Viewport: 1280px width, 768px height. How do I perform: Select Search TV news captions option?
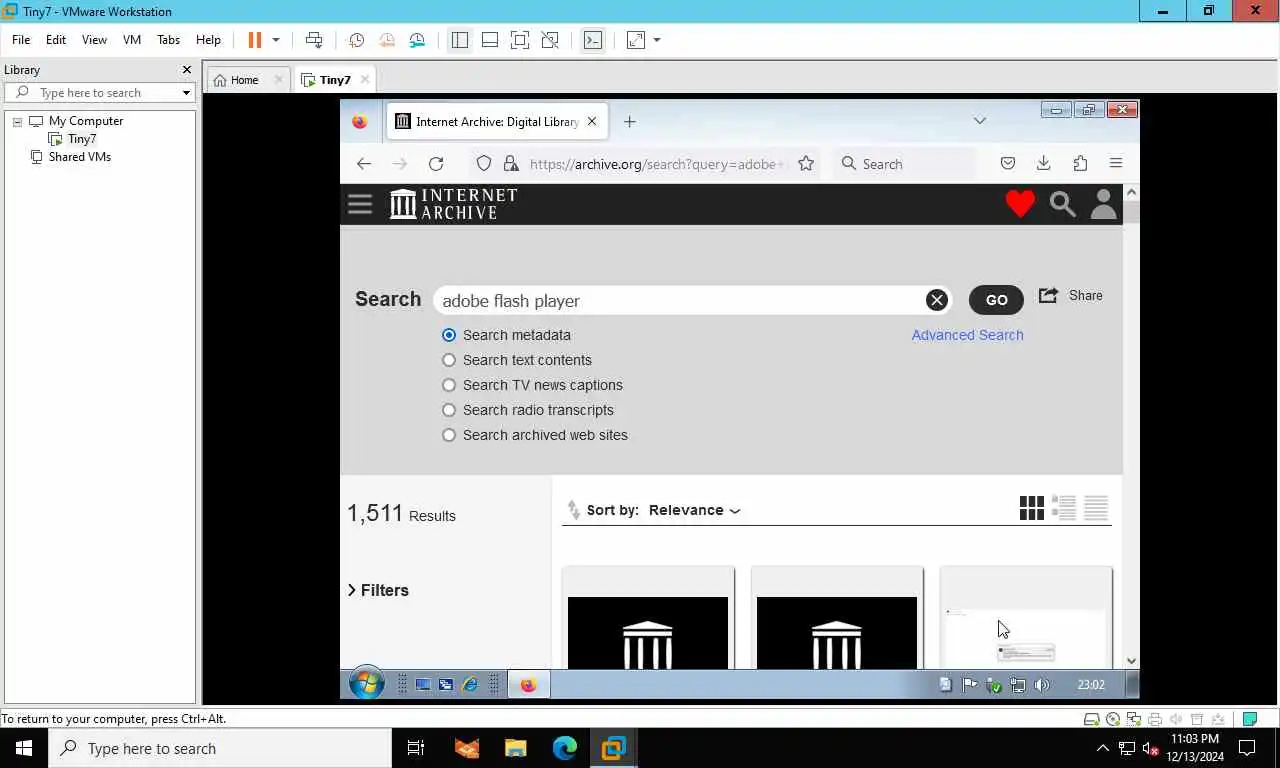tap(449, 385)
